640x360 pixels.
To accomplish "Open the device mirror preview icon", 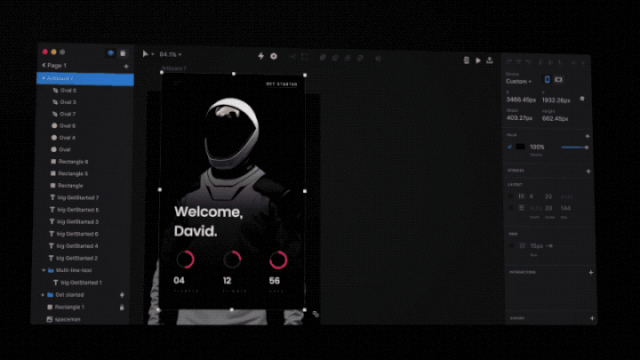I will (x=466, y=60).
